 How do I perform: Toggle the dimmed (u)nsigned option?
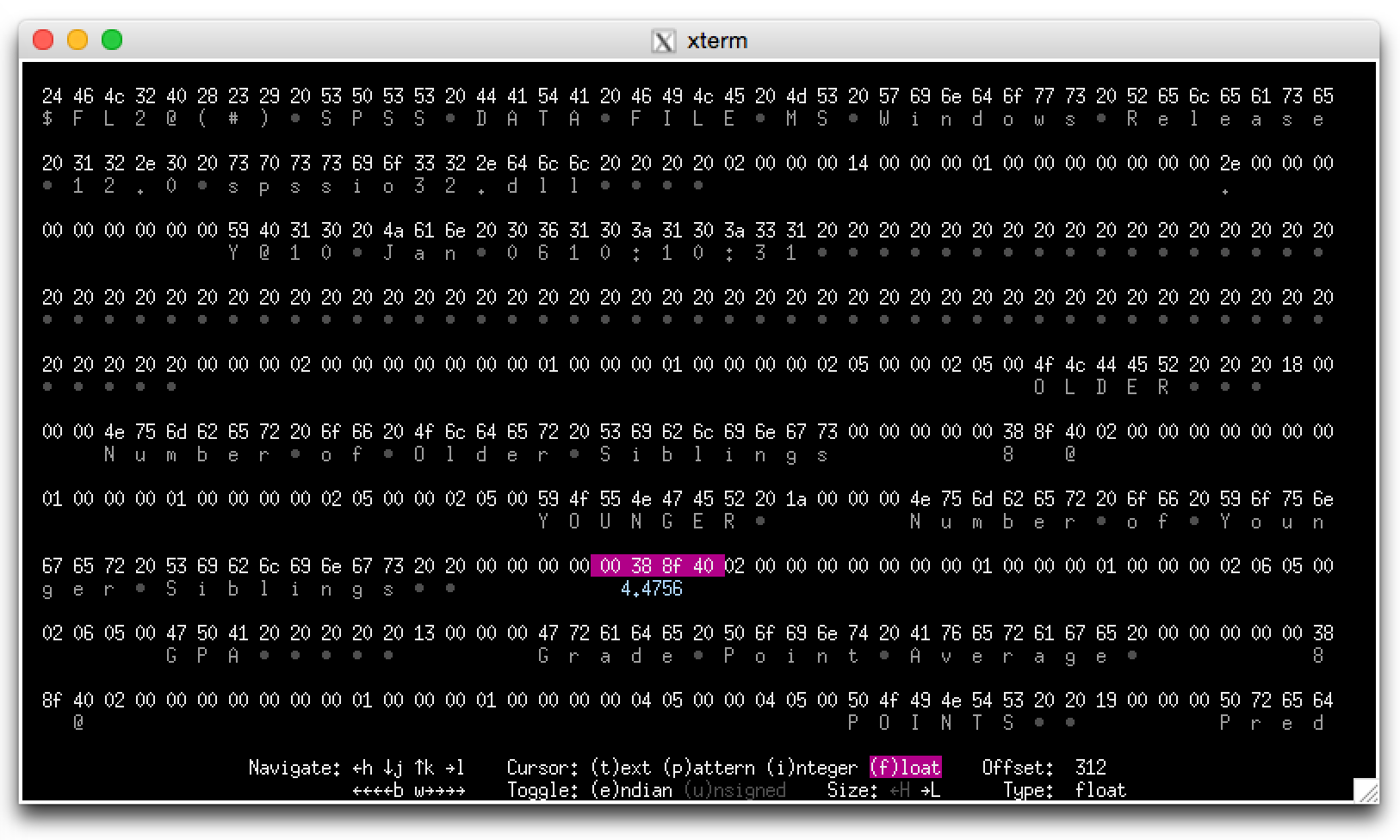734,790
